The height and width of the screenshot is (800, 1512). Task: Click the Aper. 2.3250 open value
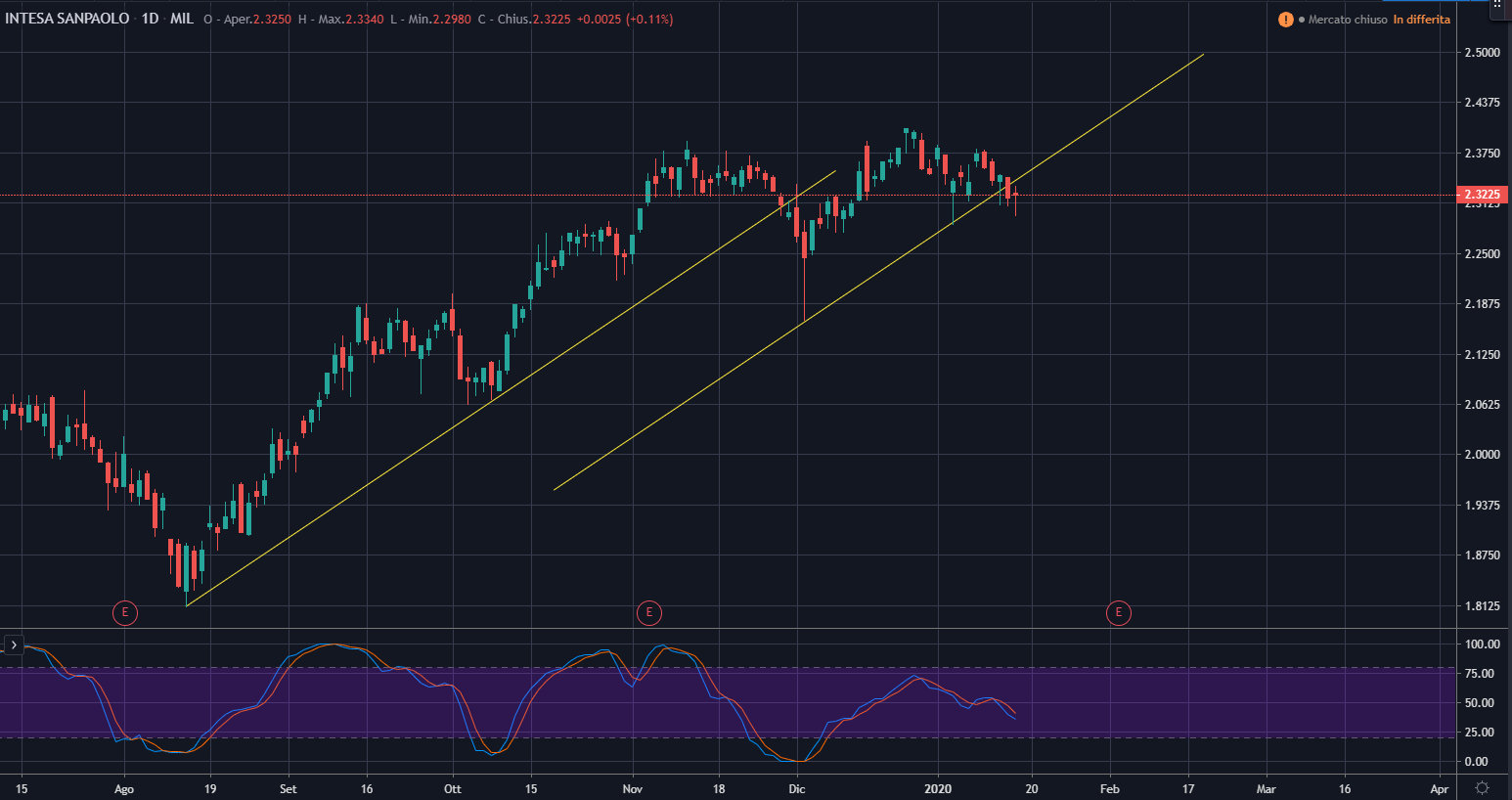(256, 20)
